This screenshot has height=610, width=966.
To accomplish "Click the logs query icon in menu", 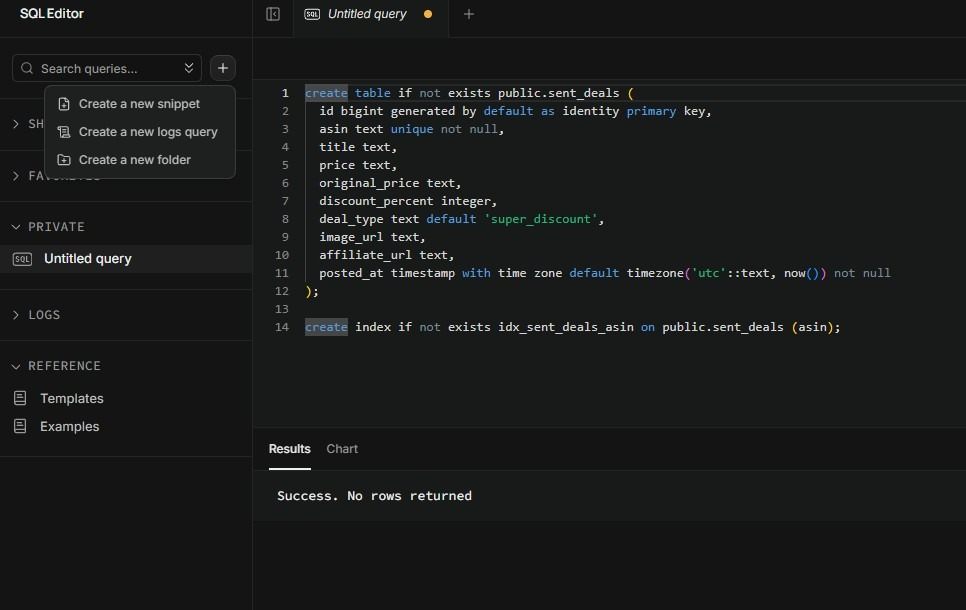I will pos(63,132).
